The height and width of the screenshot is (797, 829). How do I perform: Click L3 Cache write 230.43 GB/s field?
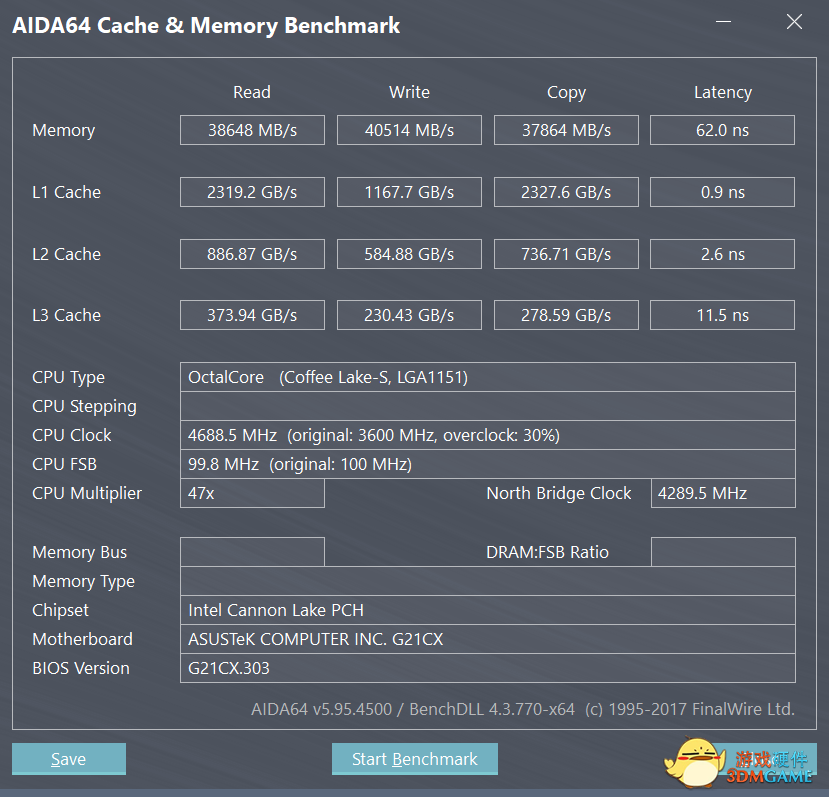[x=409, y=315]
